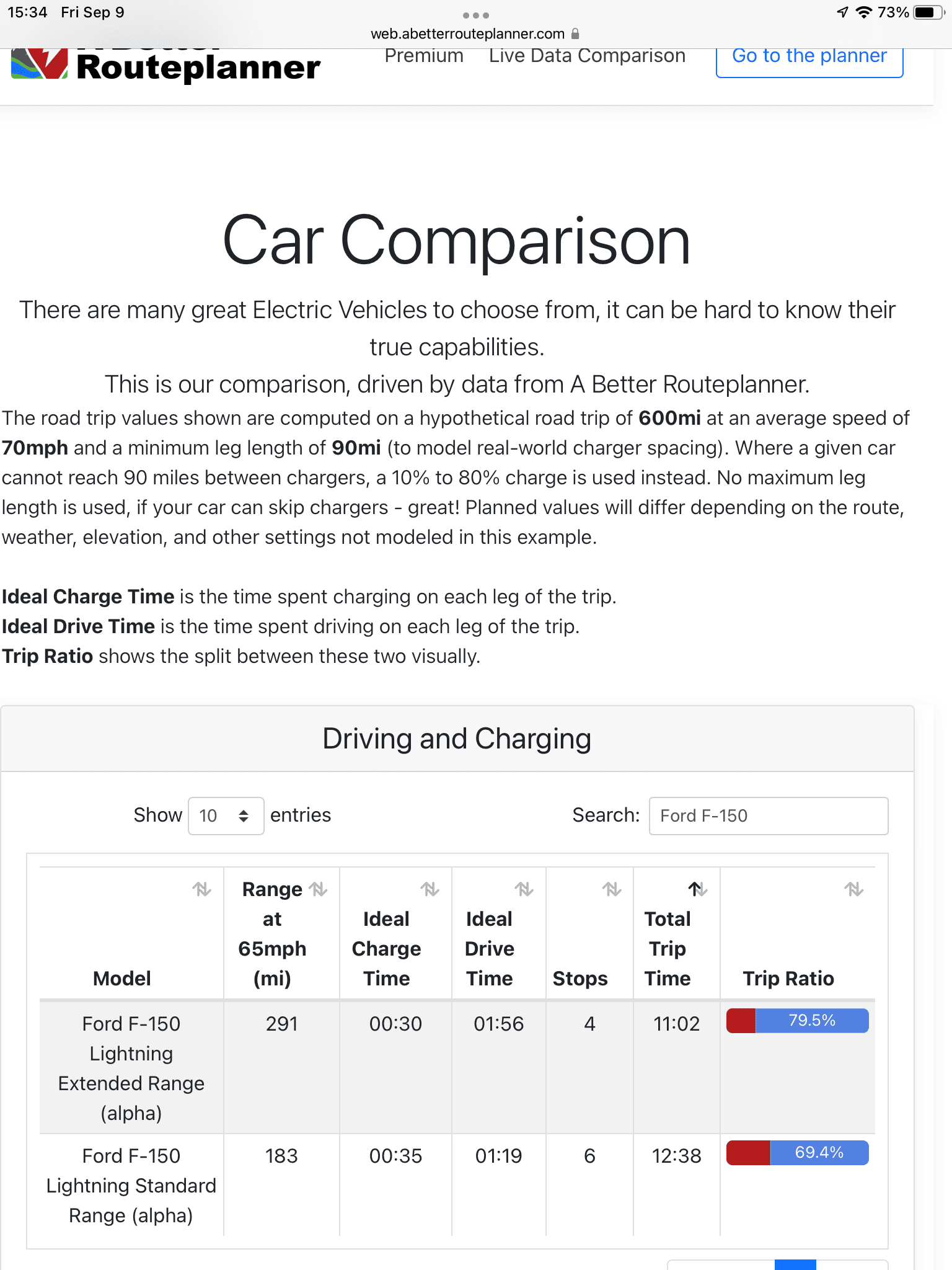Click Go to the planner button
The height and width of the screenshot is (1270, 952).
(x=809, y=57)
